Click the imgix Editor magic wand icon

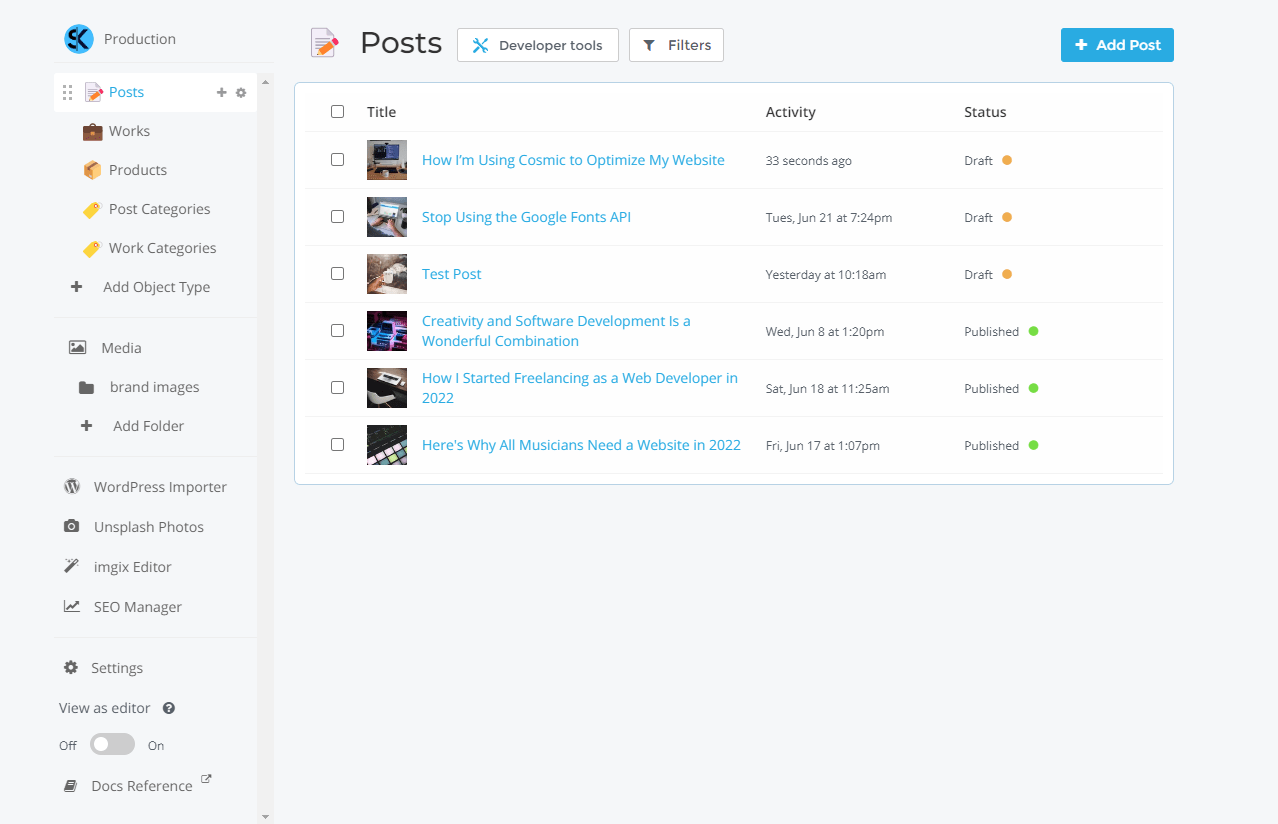click(72, 567)
